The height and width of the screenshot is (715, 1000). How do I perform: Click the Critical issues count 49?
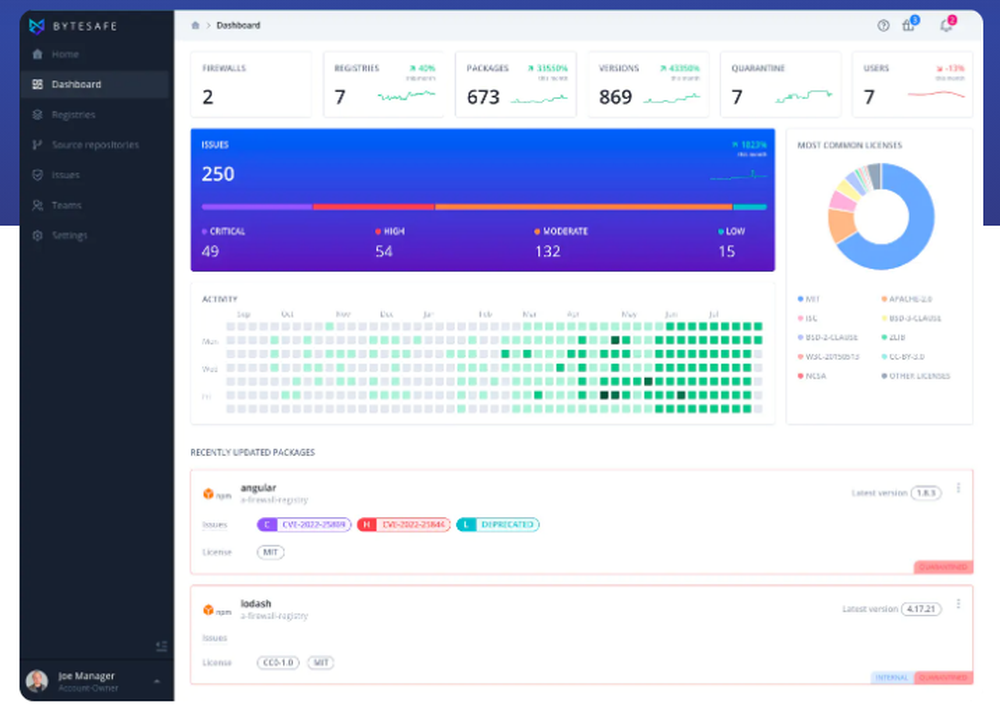tap(210, 251)
